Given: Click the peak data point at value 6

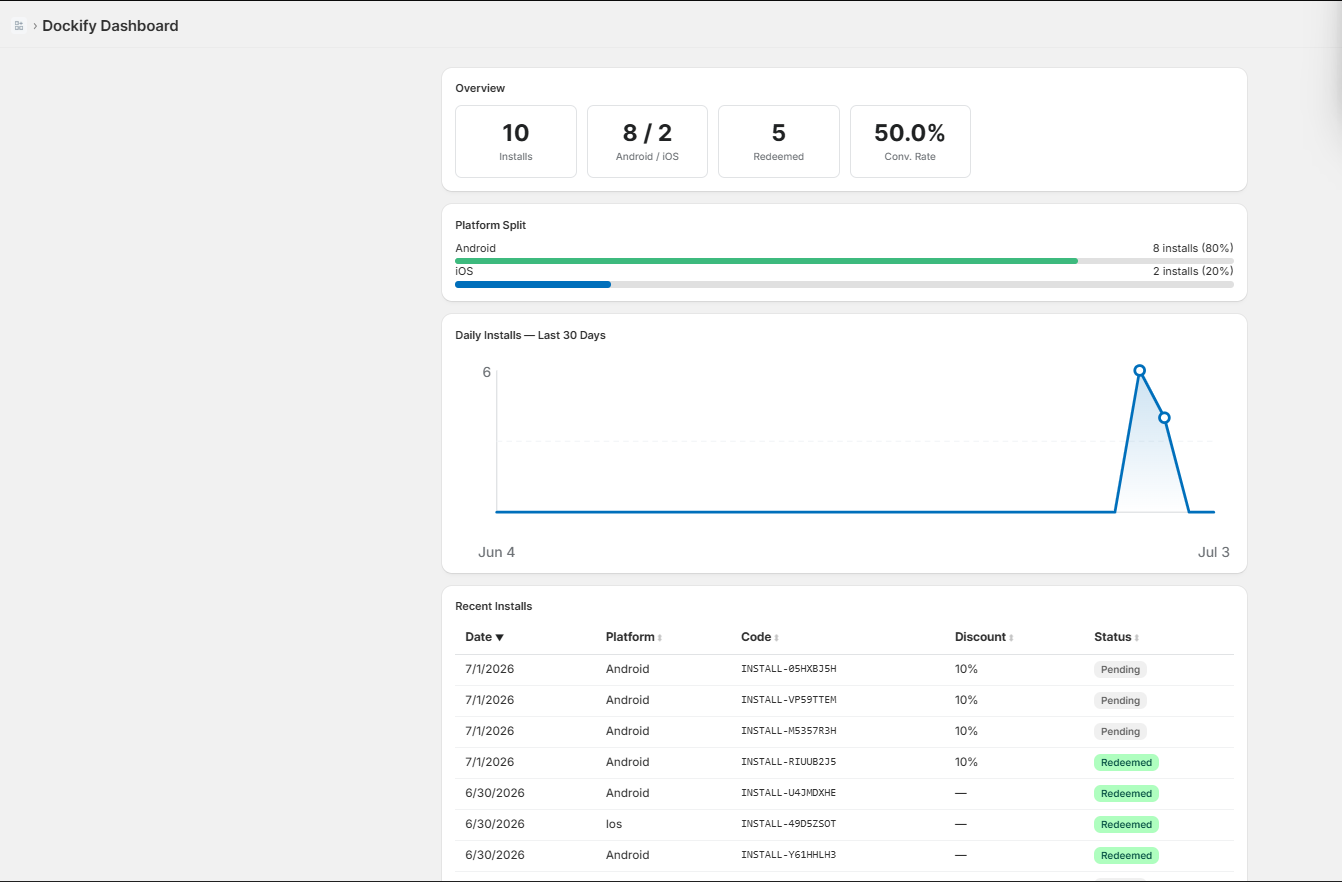Looking at the screenshot, I should [x=1139, y=370].
